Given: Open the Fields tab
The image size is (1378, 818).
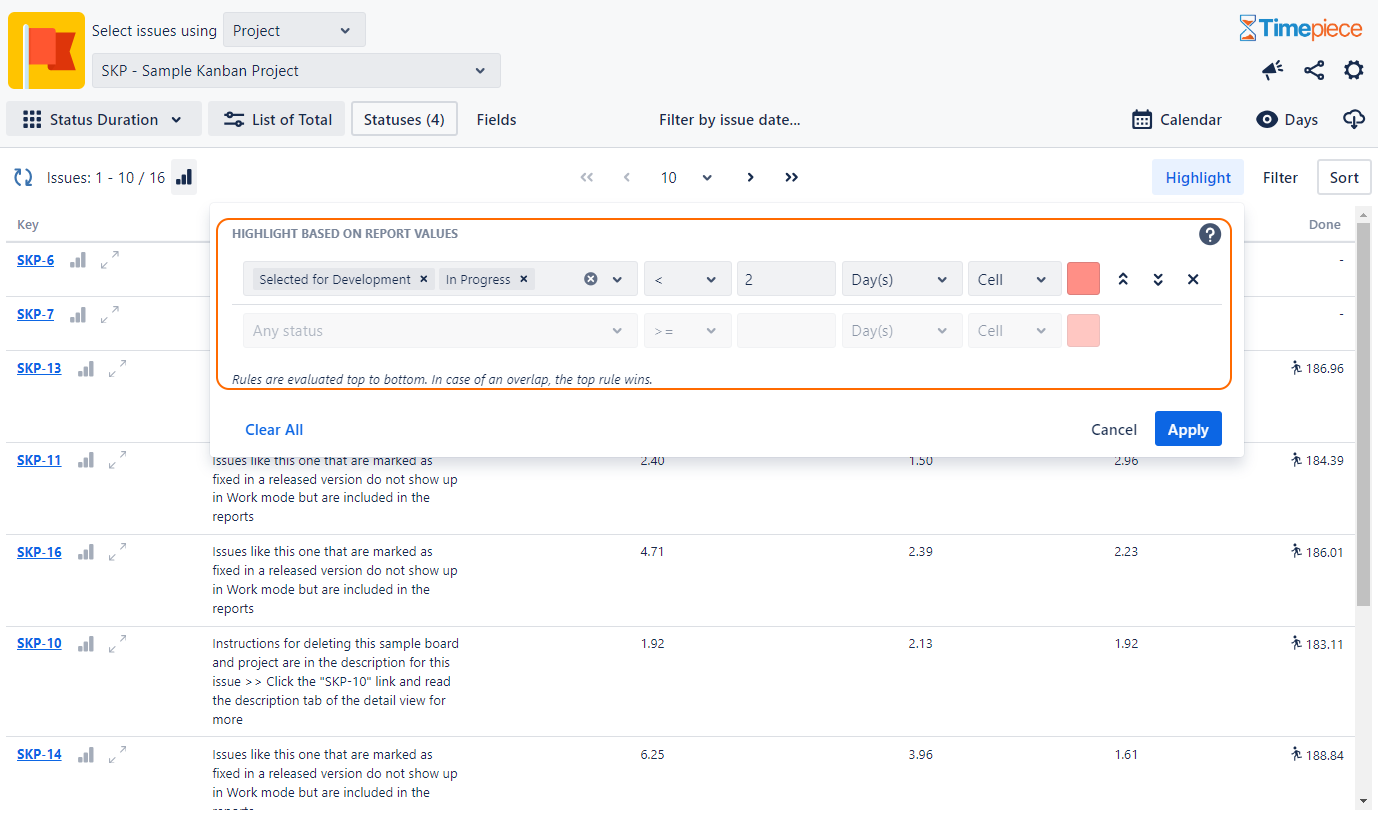Looking at the screenshot, I should (x=496, y=120).
